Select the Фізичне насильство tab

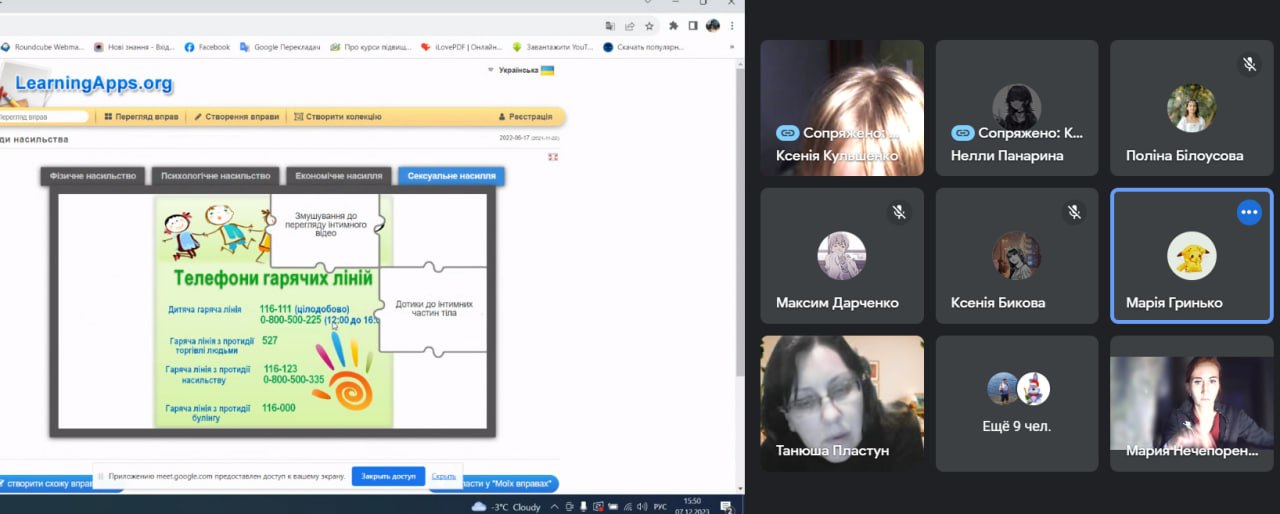[x=93, y=176]
